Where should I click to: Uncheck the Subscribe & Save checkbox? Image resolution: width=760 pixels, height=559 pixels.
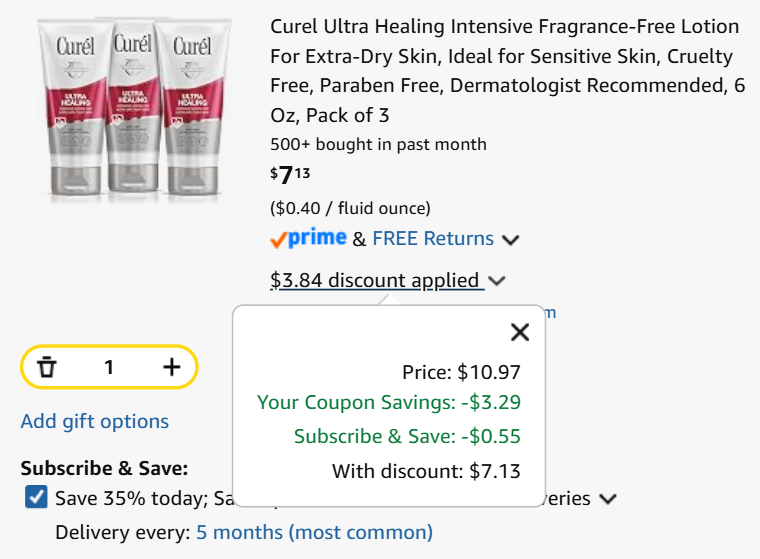coord(36,497)
